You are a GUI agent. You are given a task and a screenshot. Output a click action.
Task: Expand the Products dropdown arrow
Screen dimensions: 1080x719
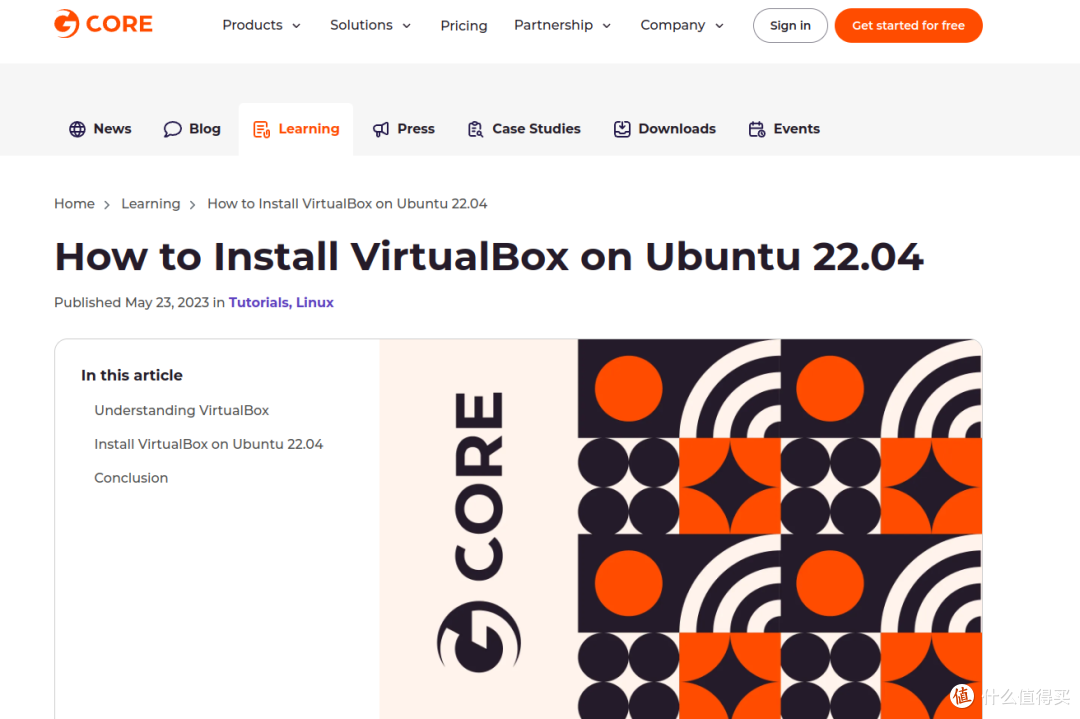pos(296,26)
